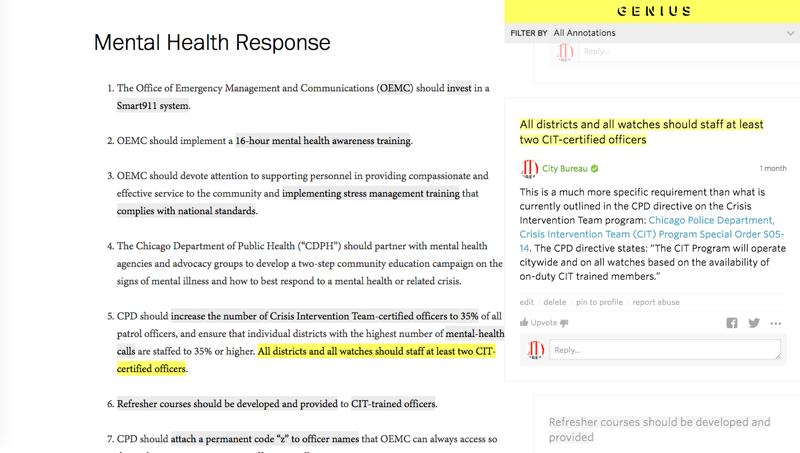
Task: Click the City Bureau avatar on annotation
Action: [529, 168]
